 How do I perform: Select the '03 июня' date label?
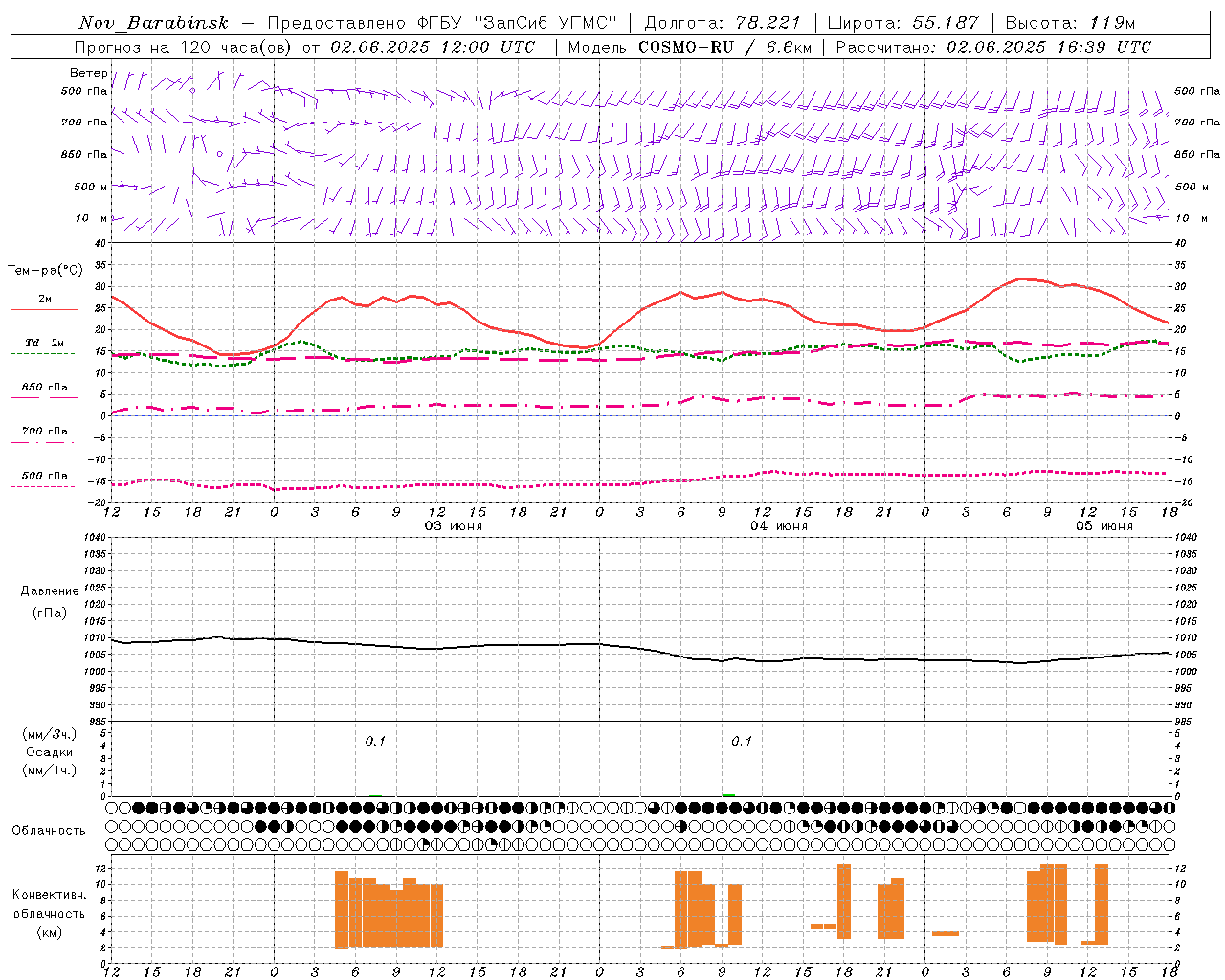(454, 526)
